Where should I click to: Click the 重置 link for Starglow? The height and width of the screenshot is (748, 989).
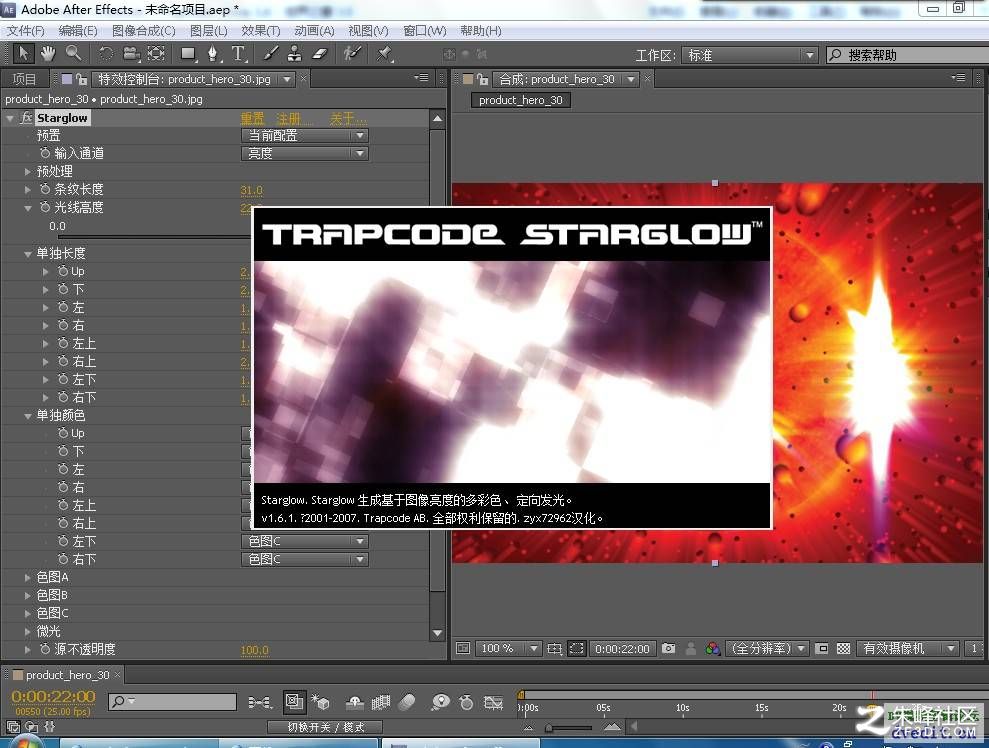point(252,119)
